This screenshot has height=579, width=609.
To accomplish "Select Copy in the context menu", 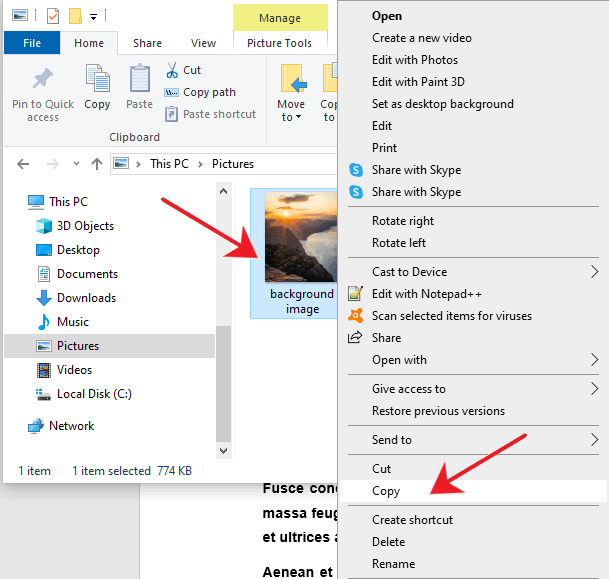I will (473, 491).
